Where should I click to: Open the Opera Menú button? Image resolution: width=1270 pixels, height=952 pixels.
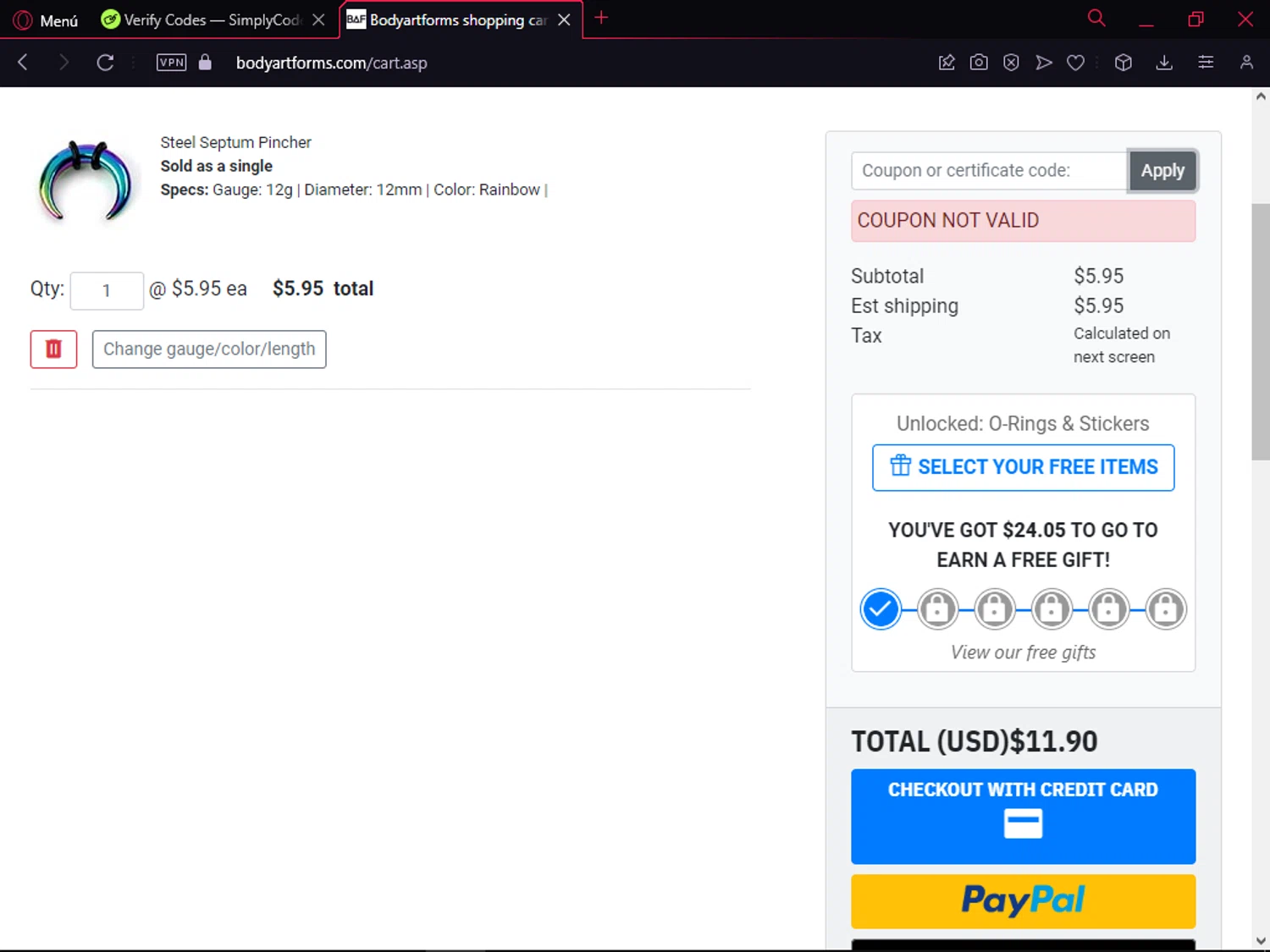(46, 19)
